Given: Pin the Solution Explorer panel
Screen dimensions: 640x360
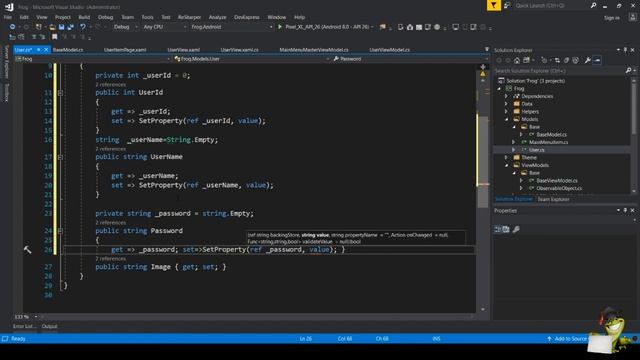Looking at the screenshot, I should [625, 50].
